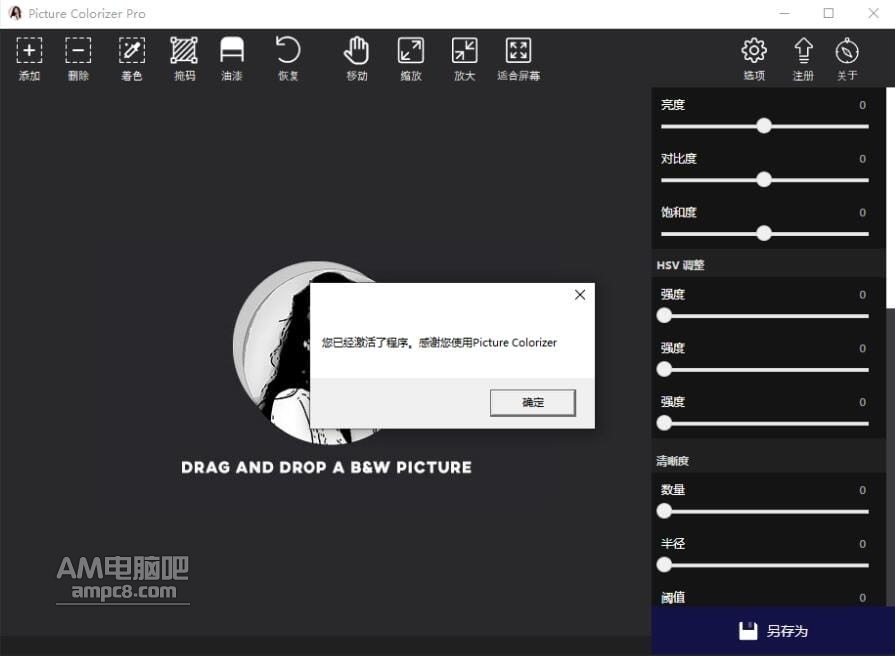Click the 恢复 undo arrow icon
Screen dimensions: 895x656
pos(288,50)
